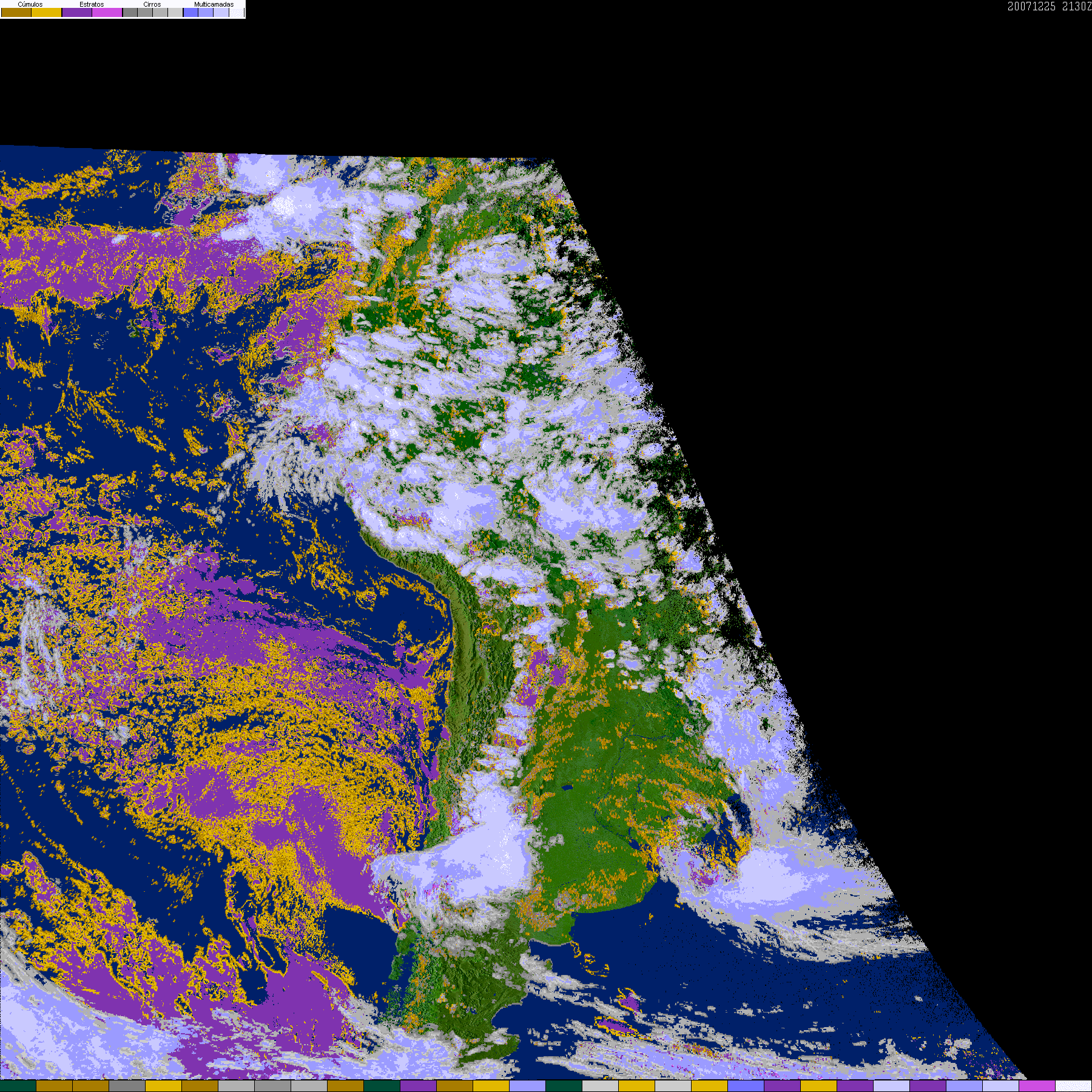Pick the third gray Cirros legend swatch

pos(160,13)
